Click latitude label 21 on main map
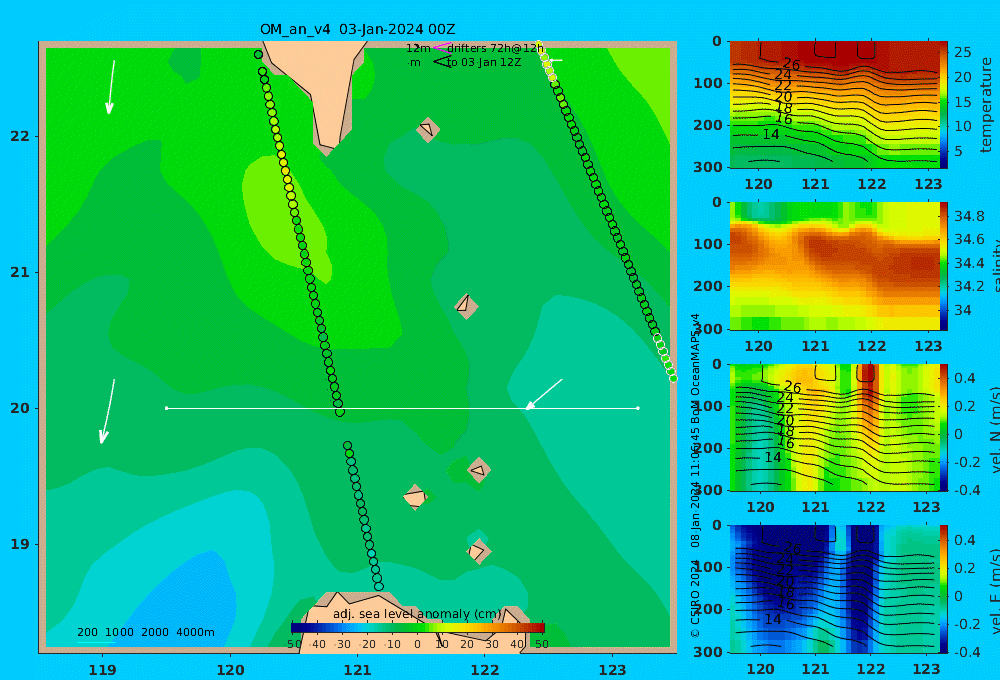Viewport: 1000px width, 680px height. pyautogui.click(x=20, y=272)
